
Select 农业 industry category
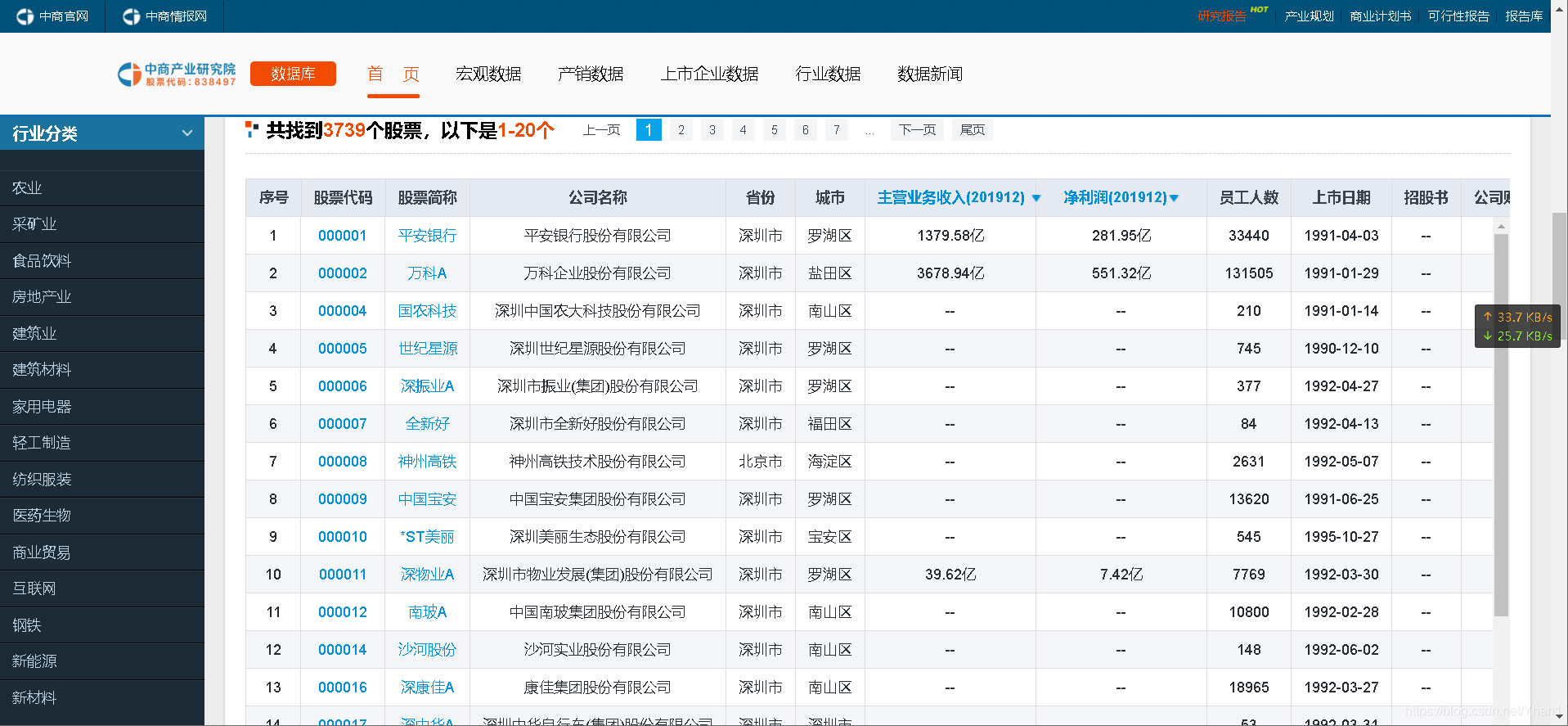pyautogui.click(x=102, y=188)
